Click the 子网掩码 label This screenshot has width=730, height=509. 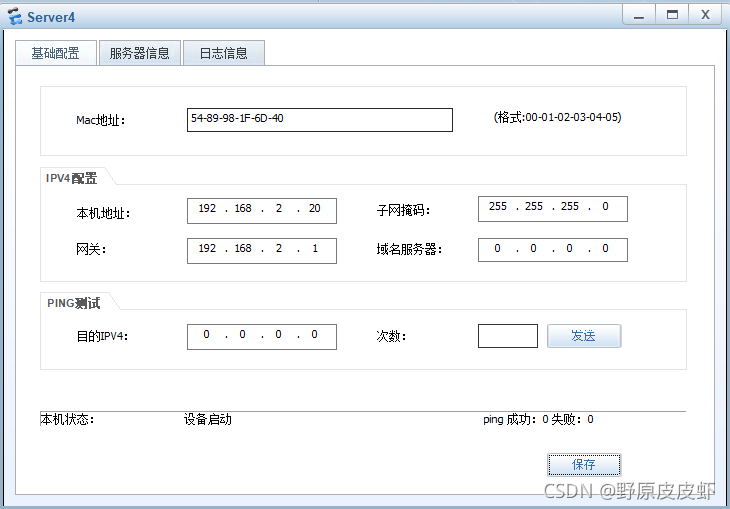403,210
